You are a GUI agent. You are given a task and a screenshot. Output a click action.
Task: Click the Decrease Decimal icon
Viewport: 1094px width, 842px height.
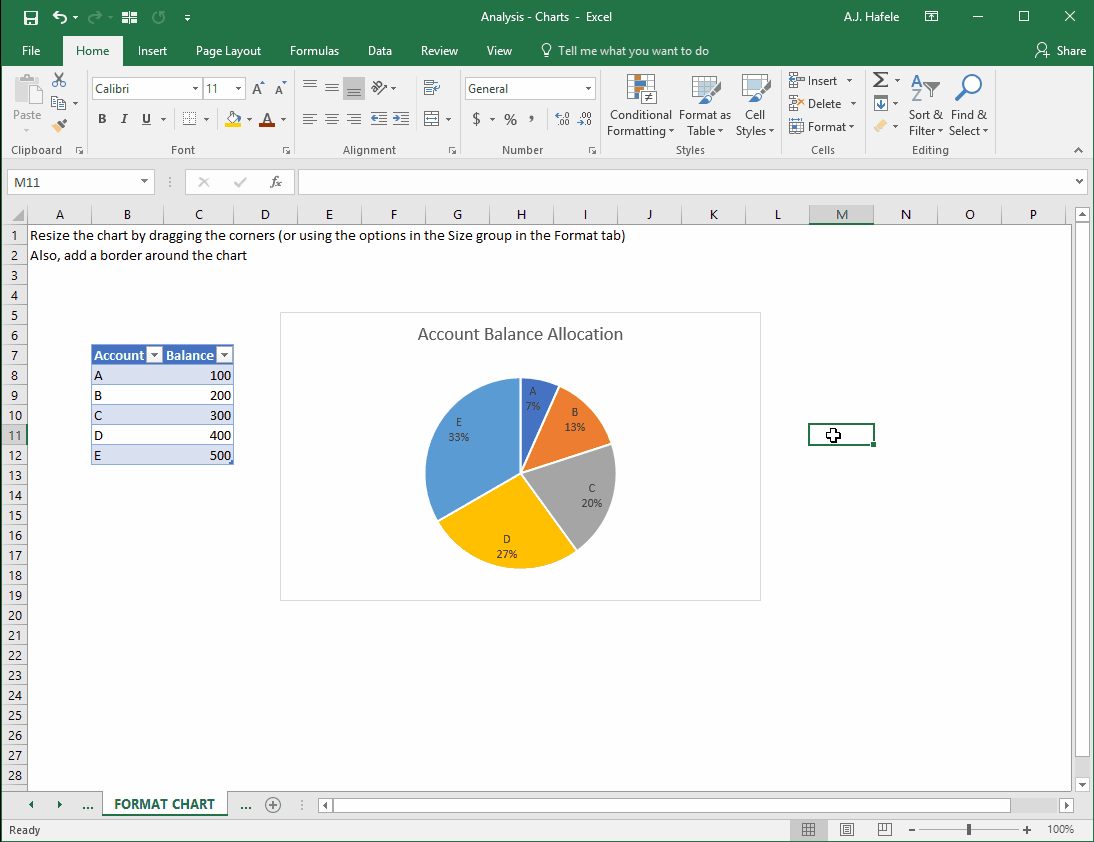pyautogui.click(x=585, y=119)
